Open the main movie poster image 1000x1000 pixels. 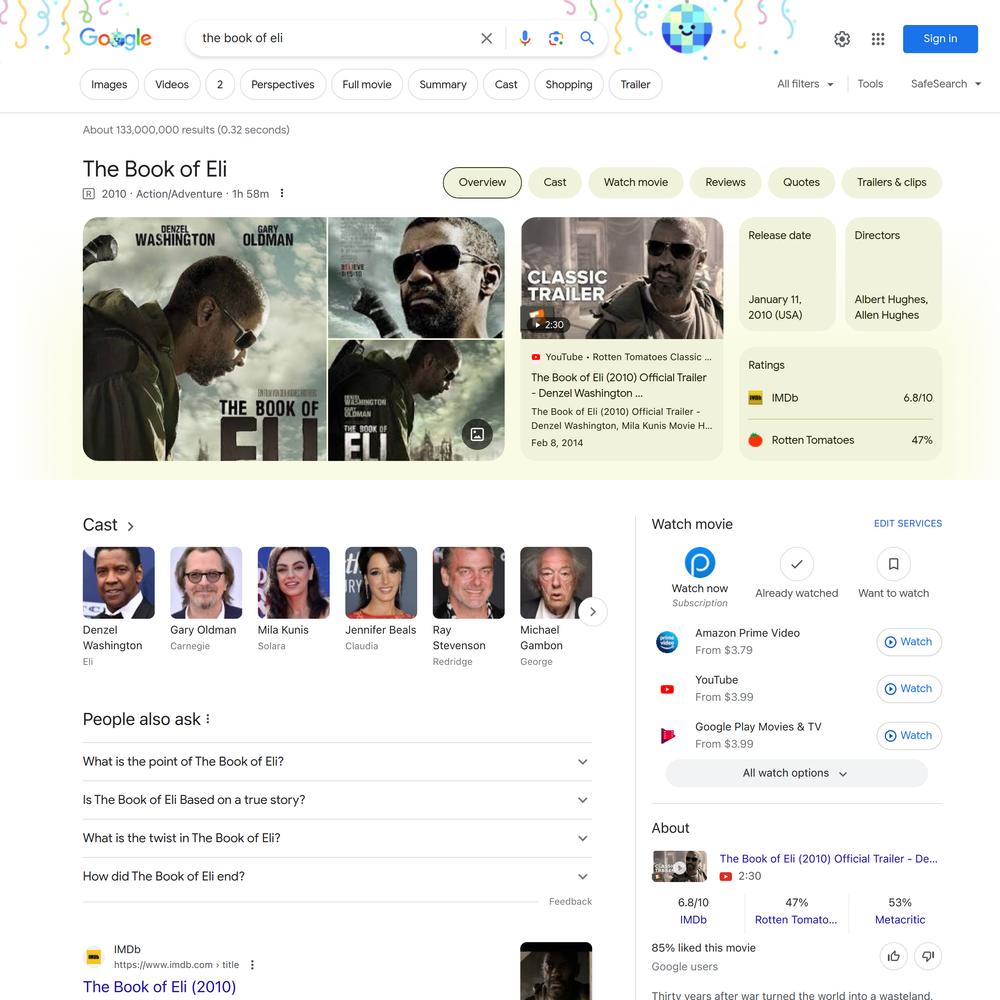point(205,339)
